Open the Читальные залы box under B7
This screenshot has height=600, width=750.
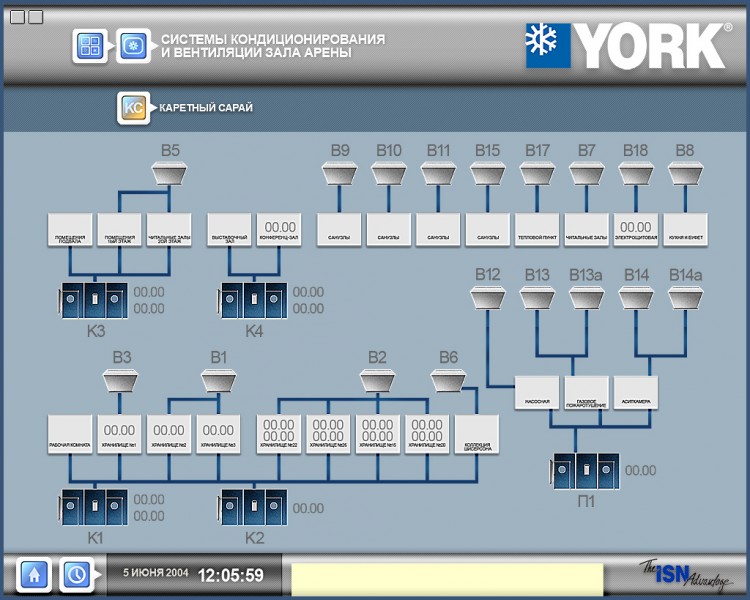[586, 230]
